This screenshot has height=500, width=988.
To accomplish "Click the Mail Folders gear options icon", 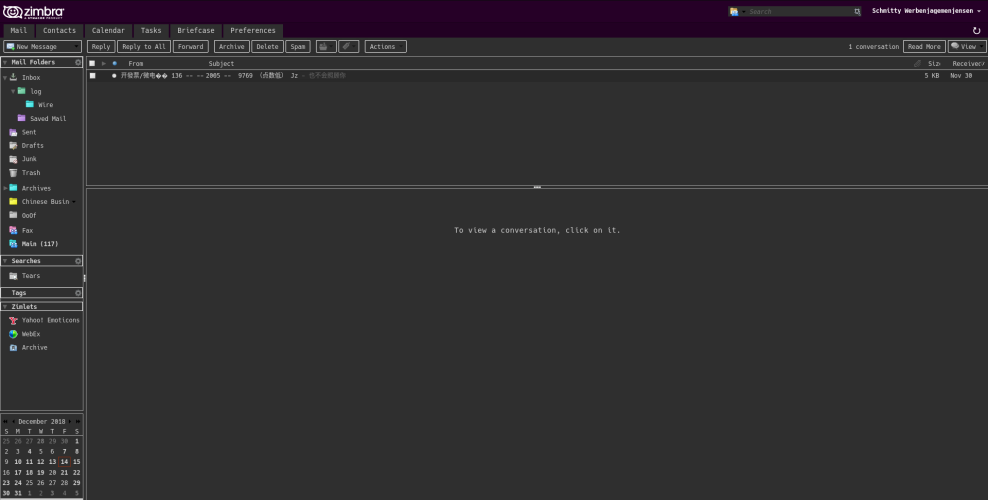I will pos(78,62).
